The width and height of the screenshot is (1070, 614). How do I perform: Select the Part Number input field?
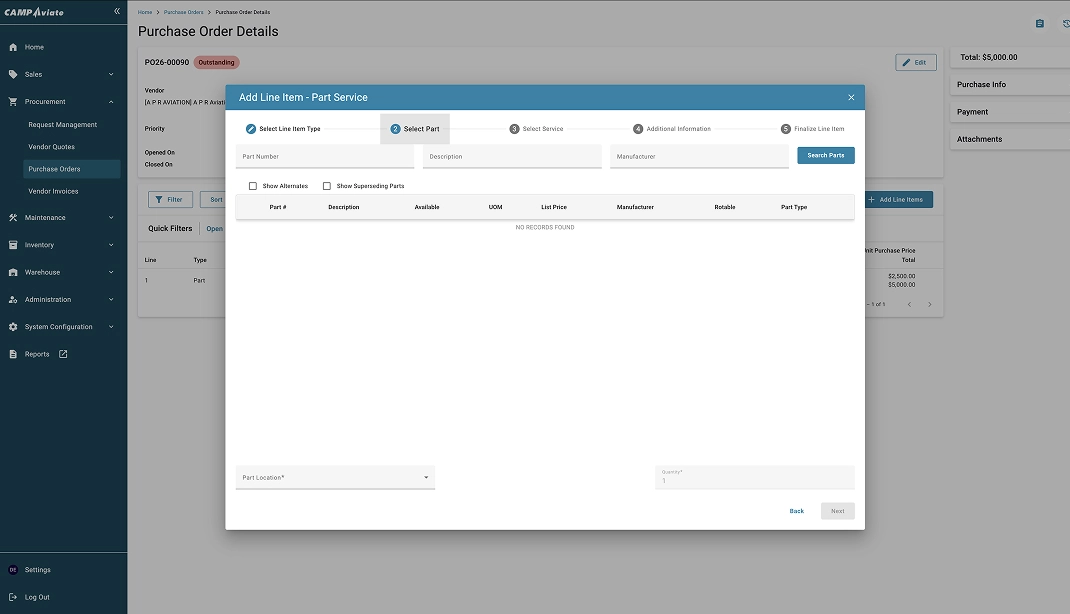click(x=324, y=157)
